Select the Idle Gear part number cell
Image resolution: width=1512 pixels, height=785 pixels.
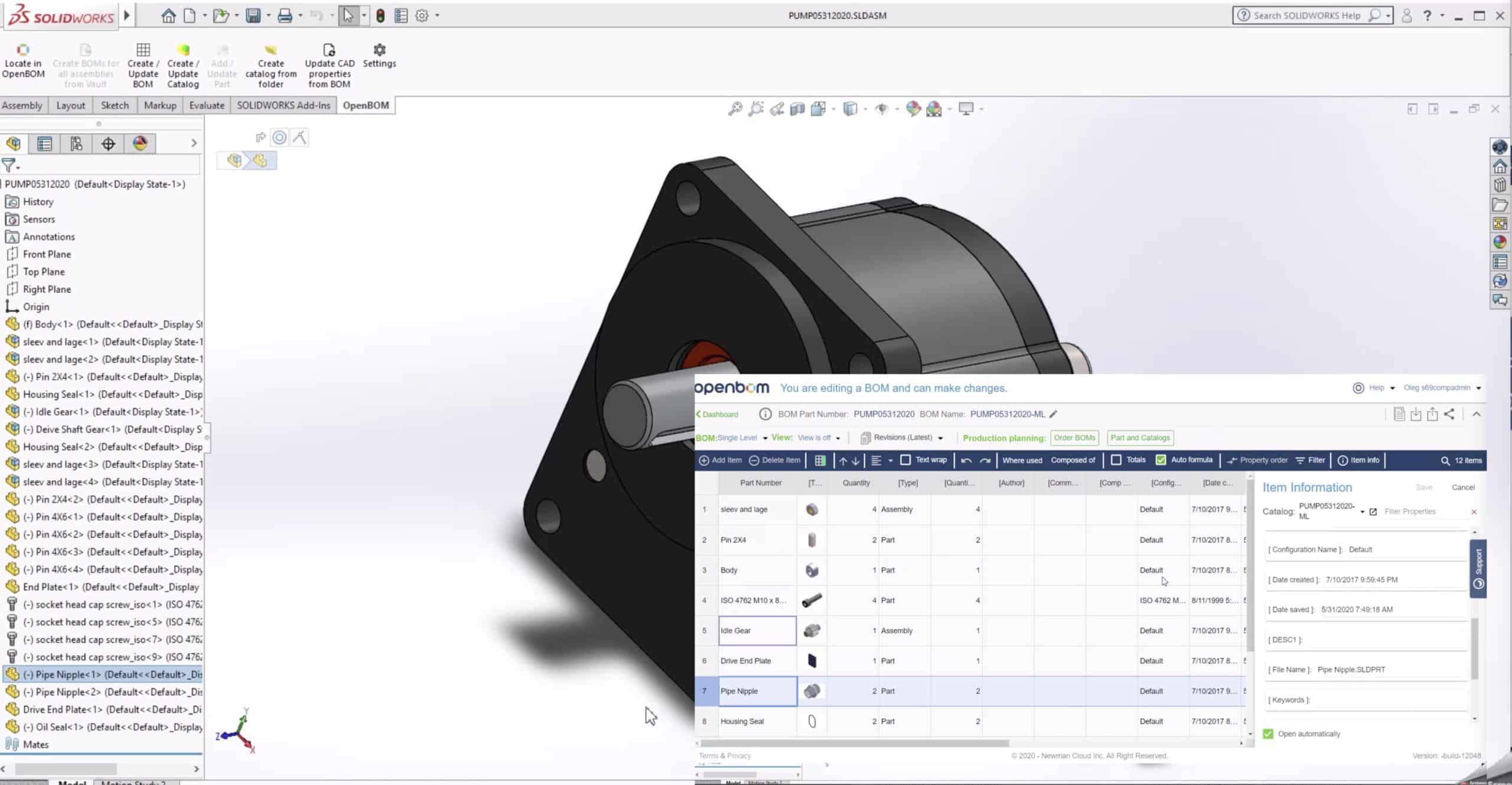click(757, 630)
